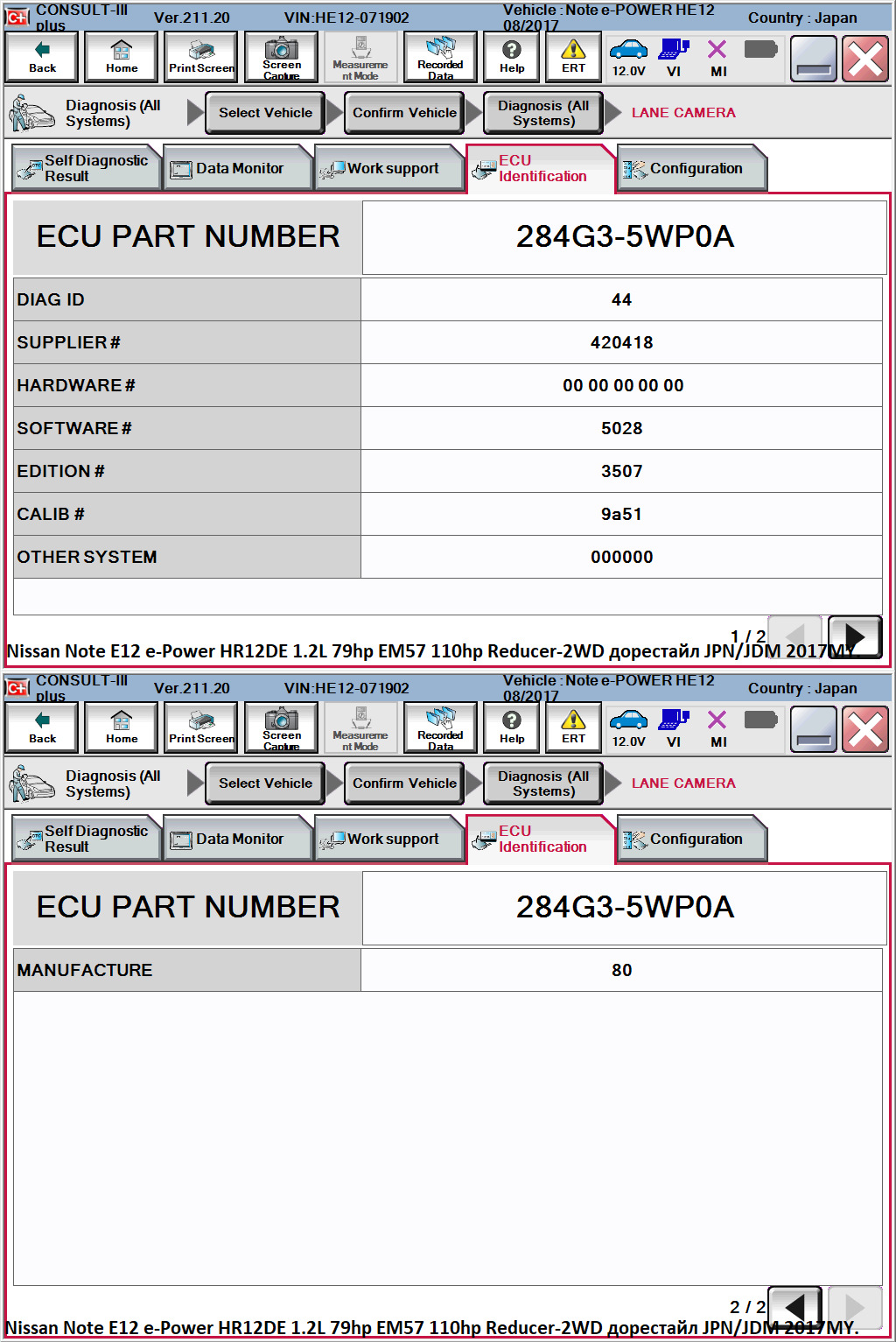Select ECU Identification tab in lower window
This screenshot has width=896, height=1342.
coord(541,839)
